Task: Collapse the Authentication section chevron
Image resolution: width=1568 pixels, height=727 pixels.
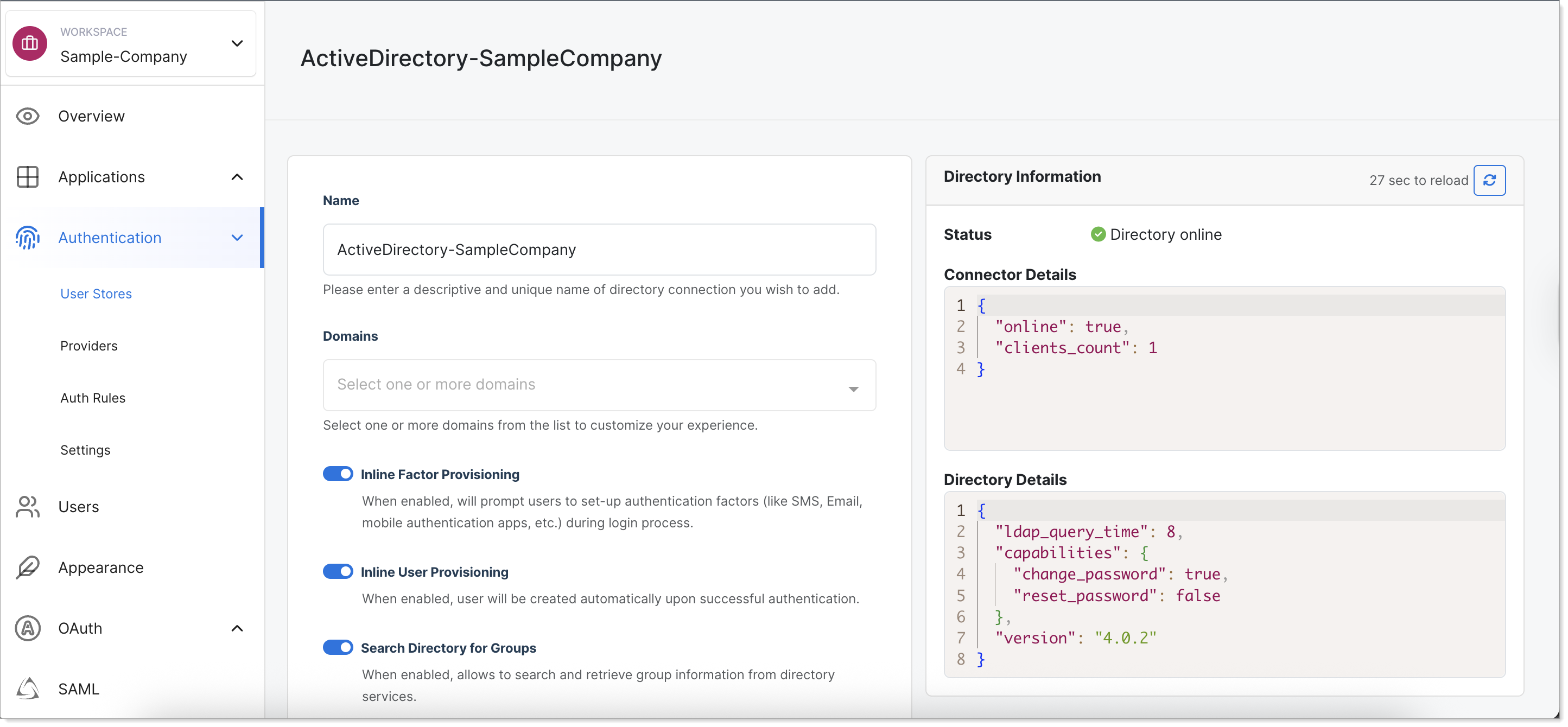Action: (x=237, y=238)
